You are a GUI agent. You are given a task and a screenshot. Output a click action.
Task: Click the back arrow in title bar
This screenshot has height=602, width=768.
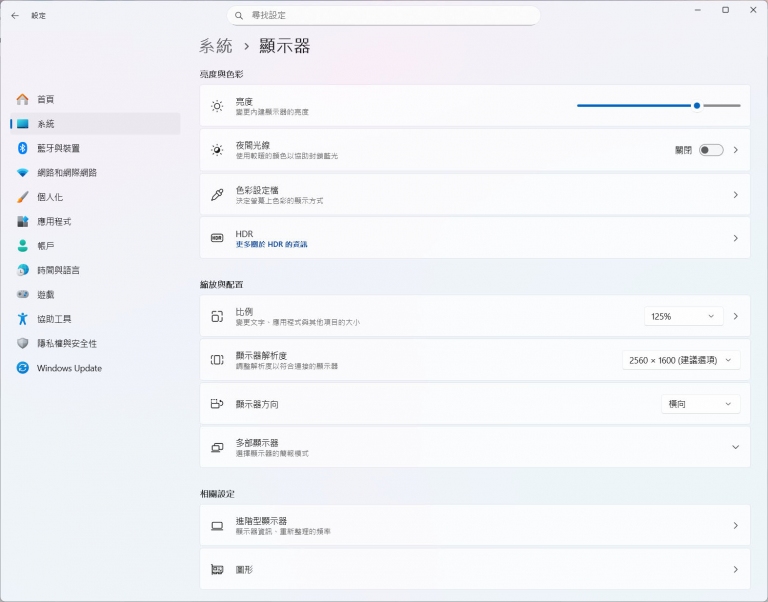15,16
